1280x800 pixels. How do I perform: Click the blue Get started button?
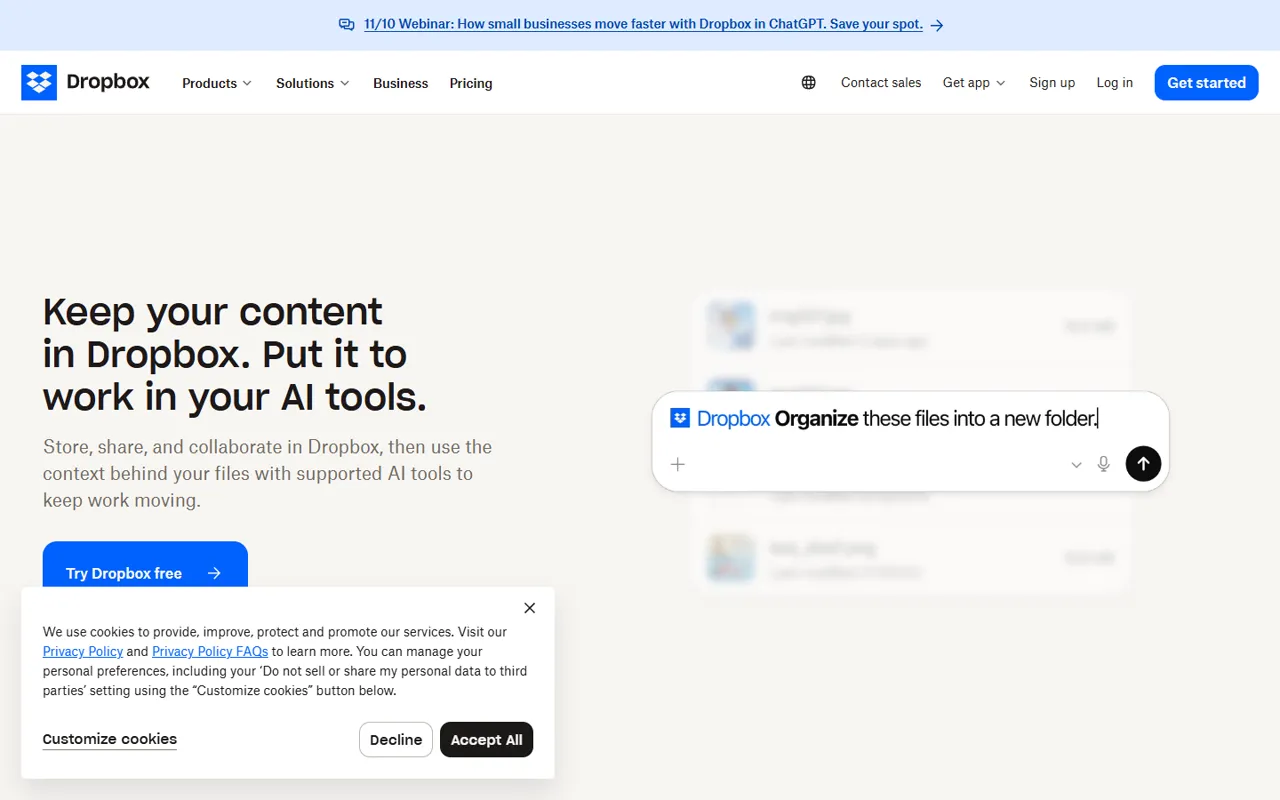click(1207, 83)
